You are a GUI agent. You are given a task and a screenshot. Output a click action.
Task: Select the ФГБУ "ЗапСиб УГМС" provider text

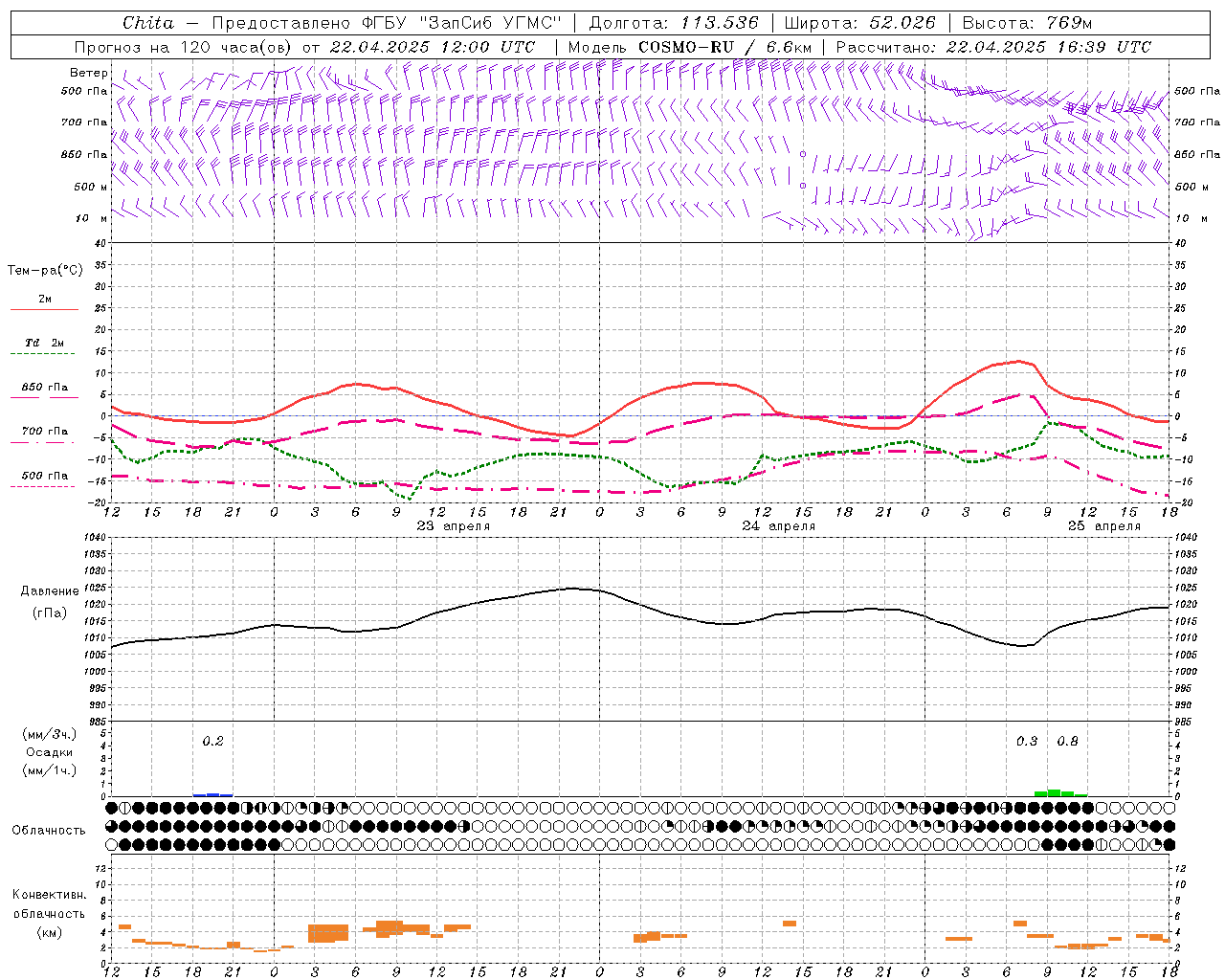pos(462,23)
